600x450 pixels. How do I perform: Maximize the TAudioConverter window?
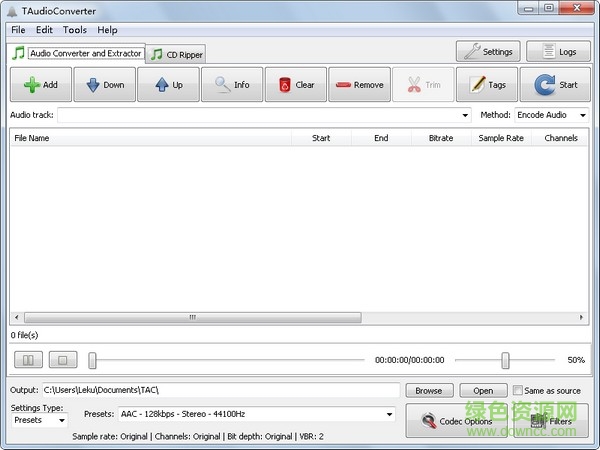[x=549, y=8]
